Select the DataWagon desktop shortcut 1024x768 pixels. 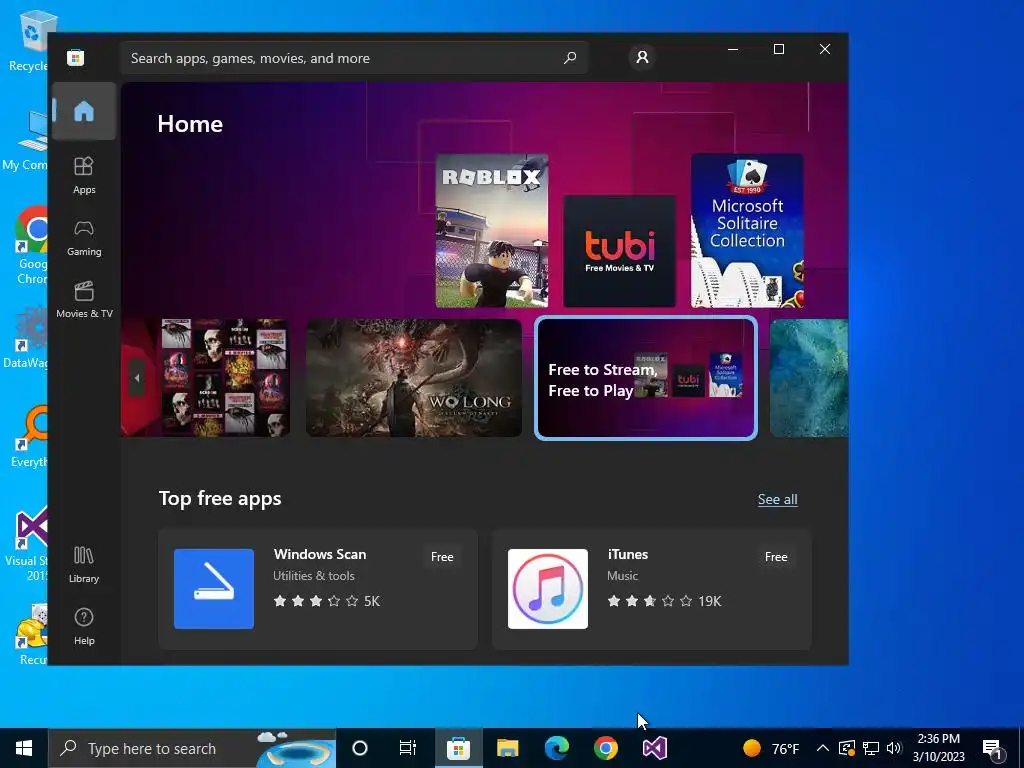click(x=26, y=337)
